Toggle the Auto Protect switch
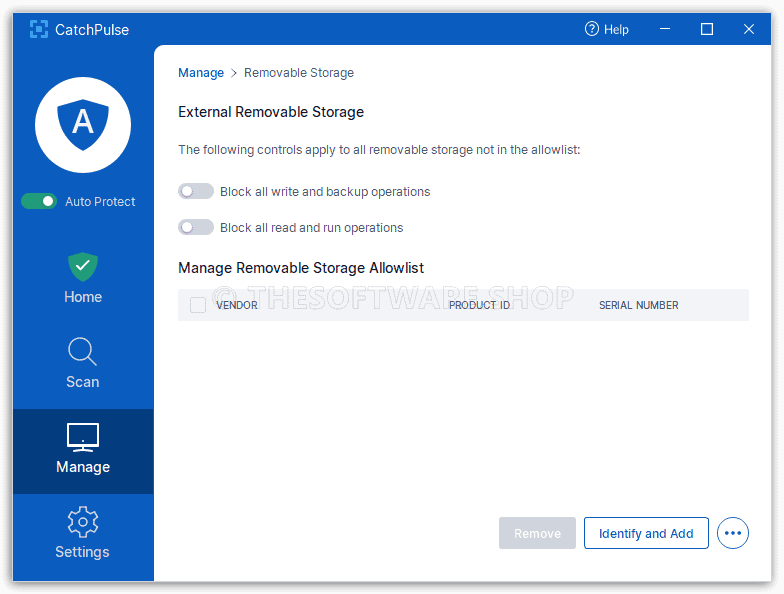This screenshot has height=594, width=784. pyautogui.click(x=39, y=202)
